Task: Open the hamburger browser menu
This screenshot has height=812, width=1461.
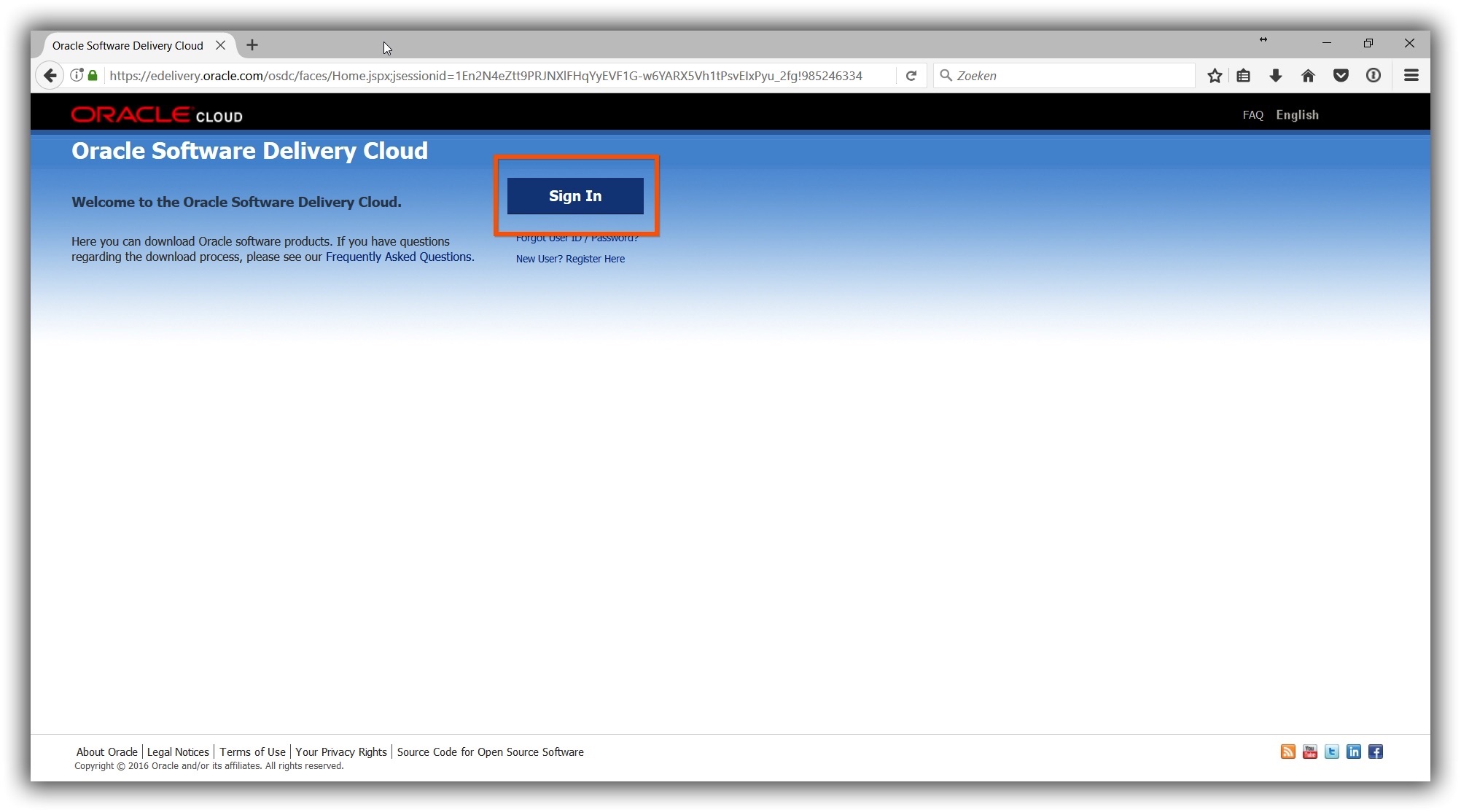Action: pos(1411,75)
